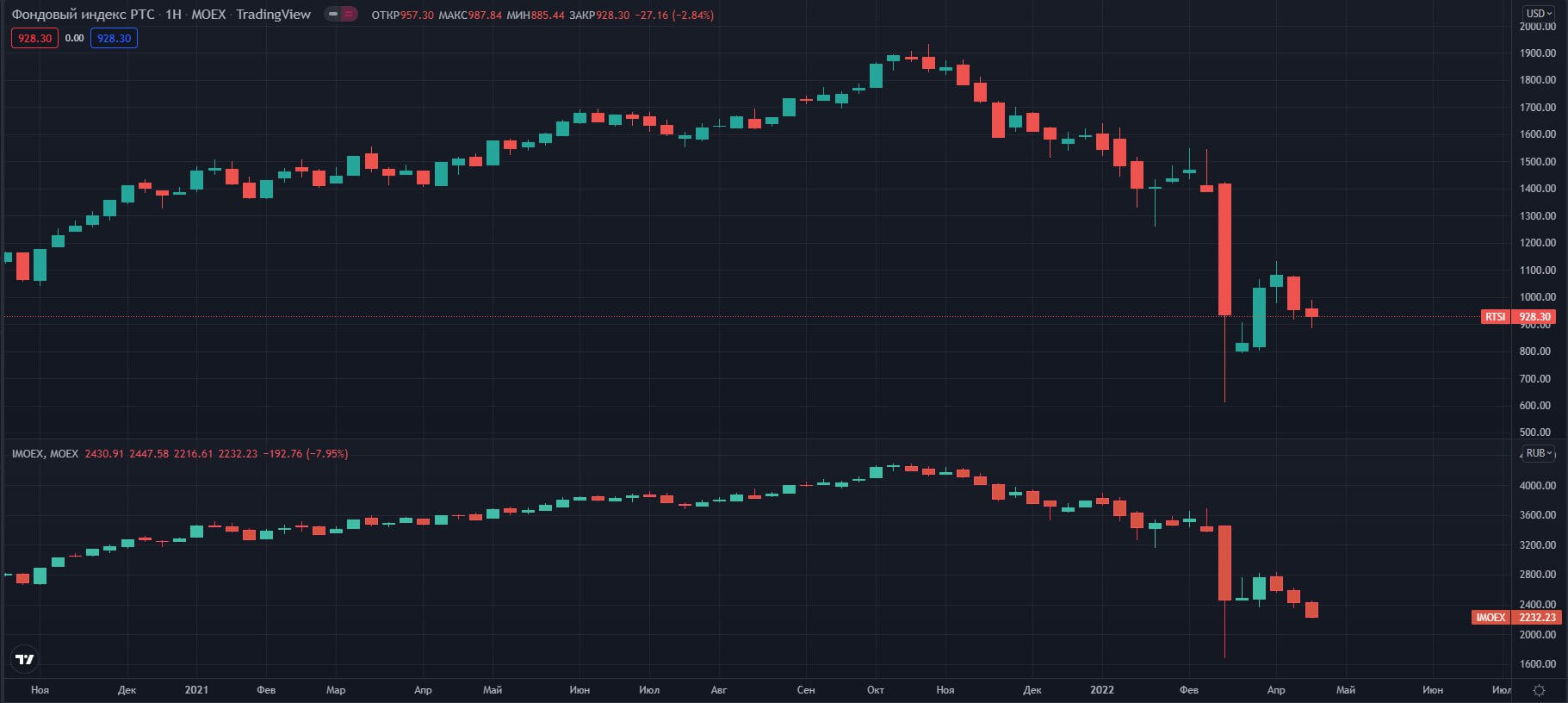Click МАКС987.84 high value in legend
The width and height of the screenshot is (1568, 703).
470,15
